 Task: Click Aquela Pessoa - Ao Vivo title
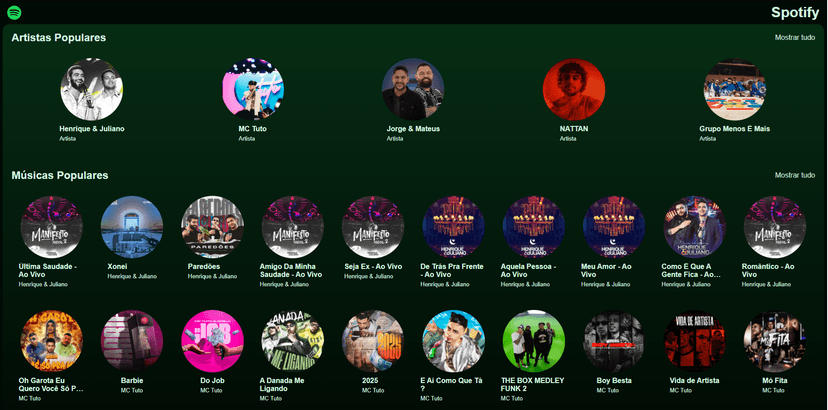click(528, 271)
